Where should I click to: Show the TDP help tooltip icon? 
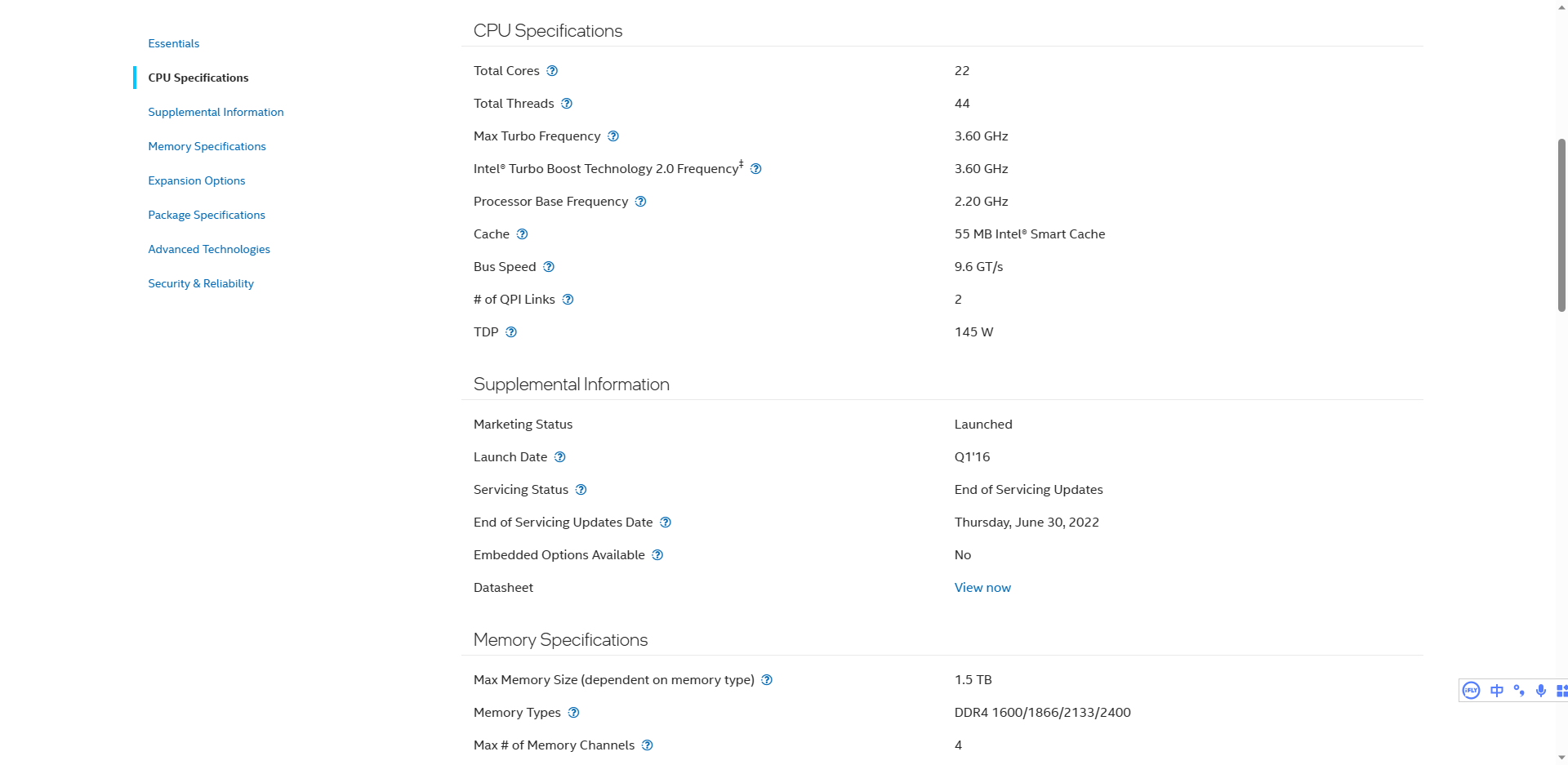(511, 332)
